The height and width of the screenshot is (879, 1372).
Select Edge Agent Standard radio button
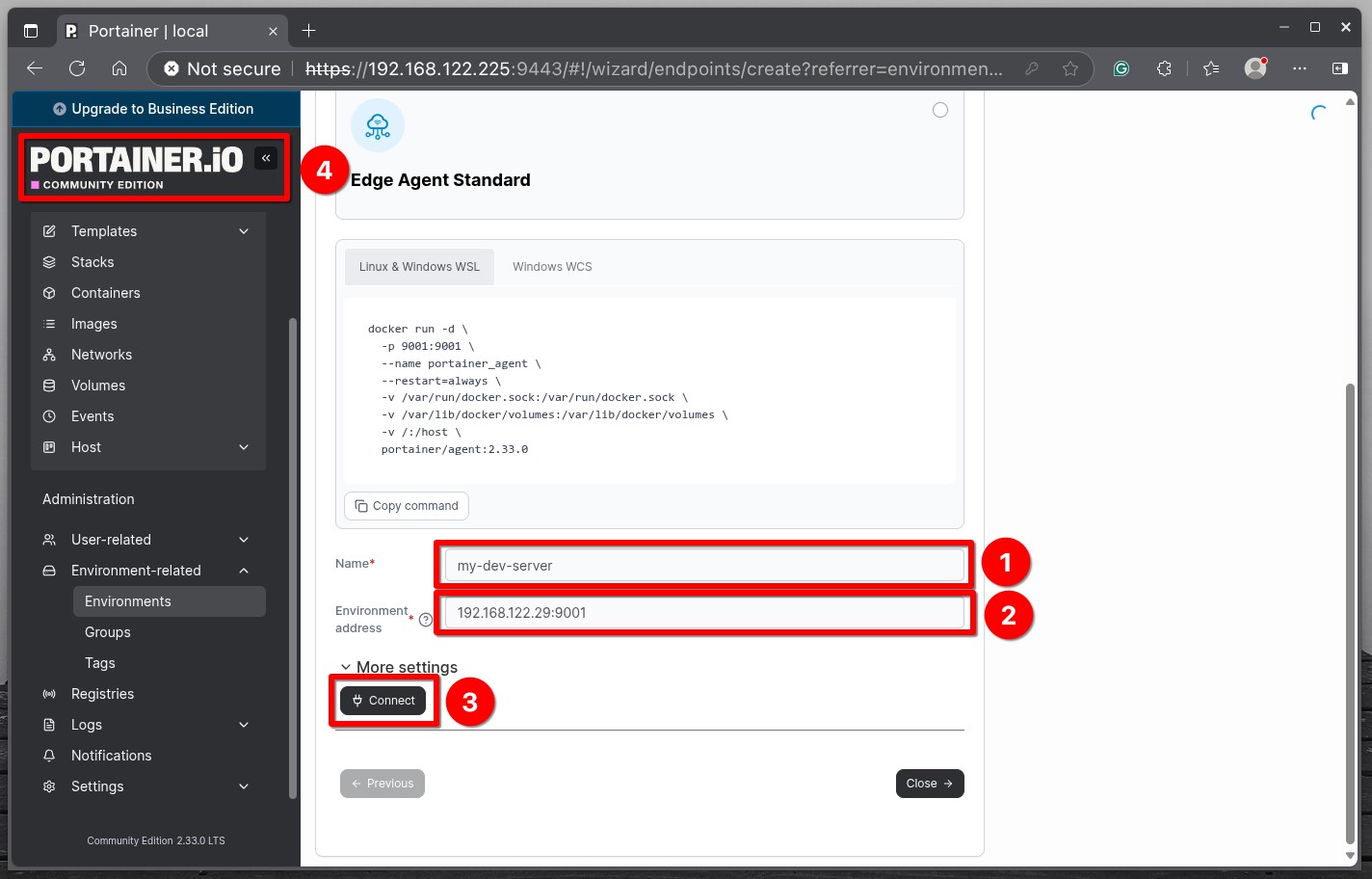(x=940, y=110)
